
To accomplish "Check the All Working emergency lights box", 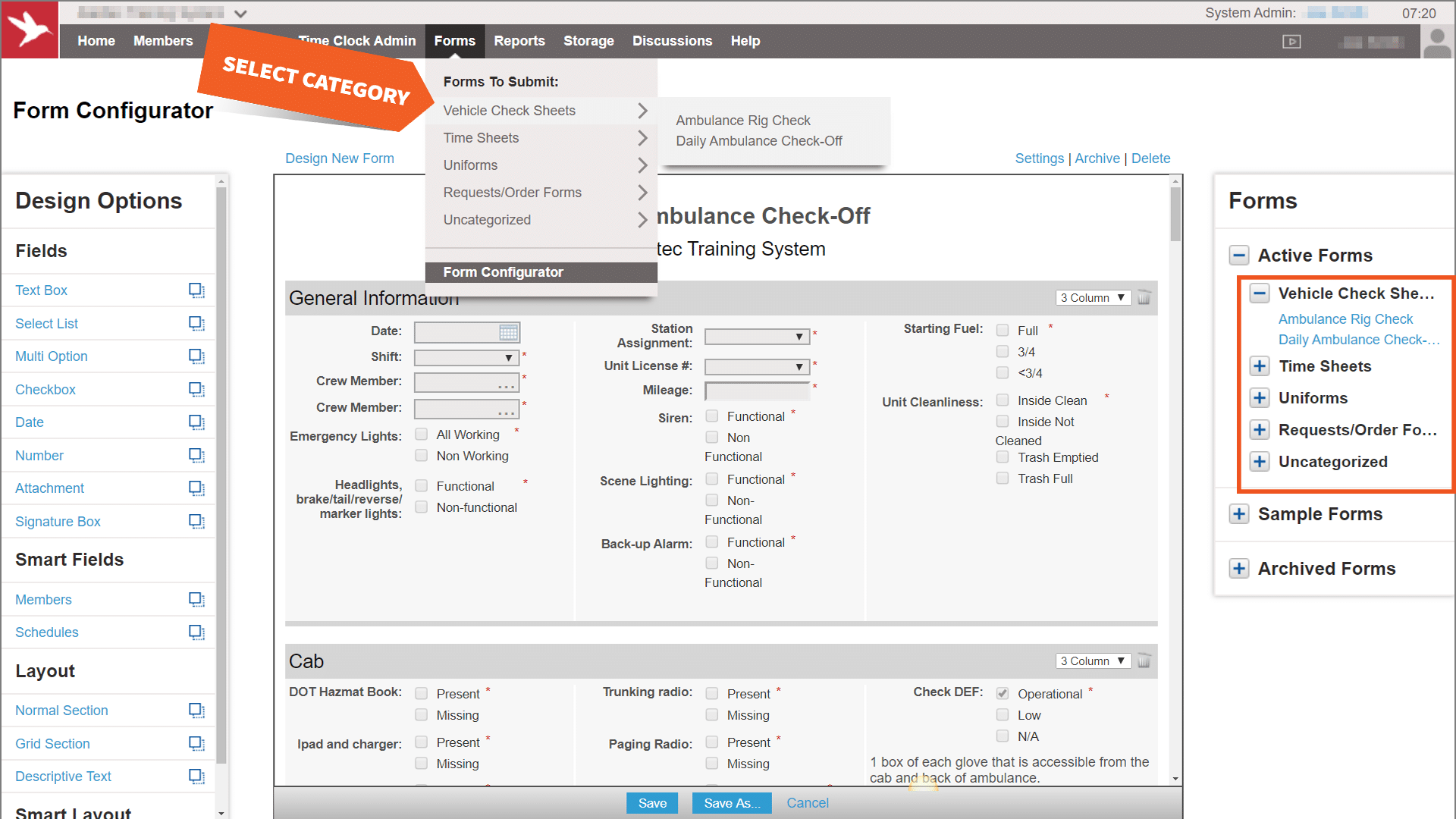I will 422,435.
